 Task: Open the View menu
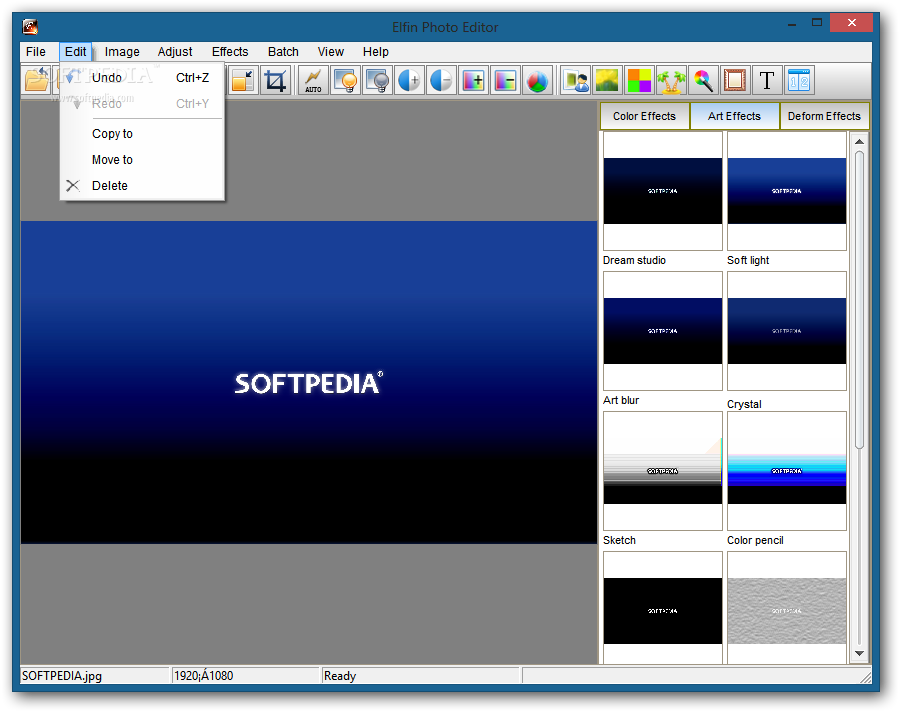[x=331, y=52]
